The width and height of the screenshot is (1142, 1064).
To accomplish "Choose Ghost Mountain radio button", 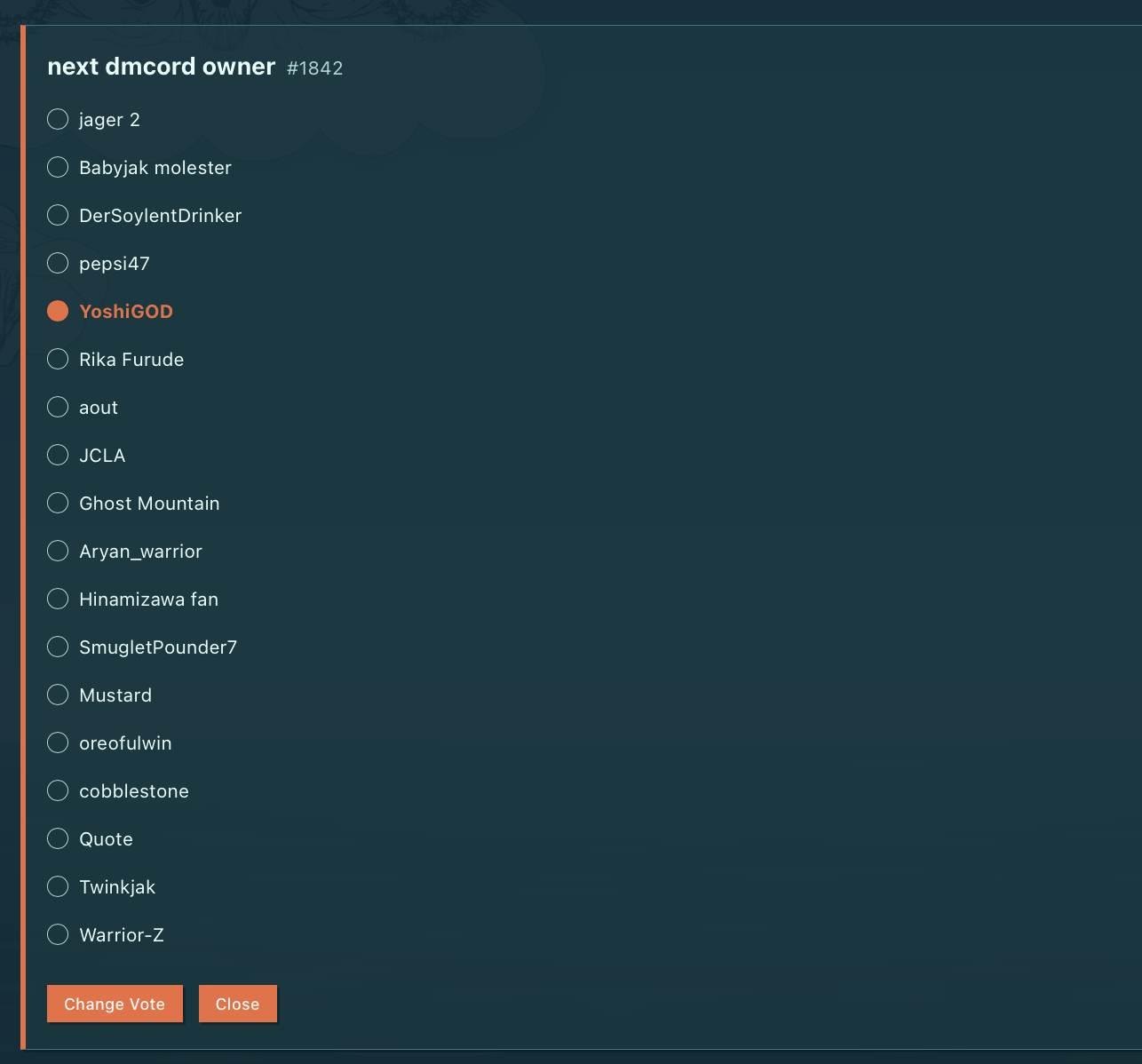I will click(58, 503).
